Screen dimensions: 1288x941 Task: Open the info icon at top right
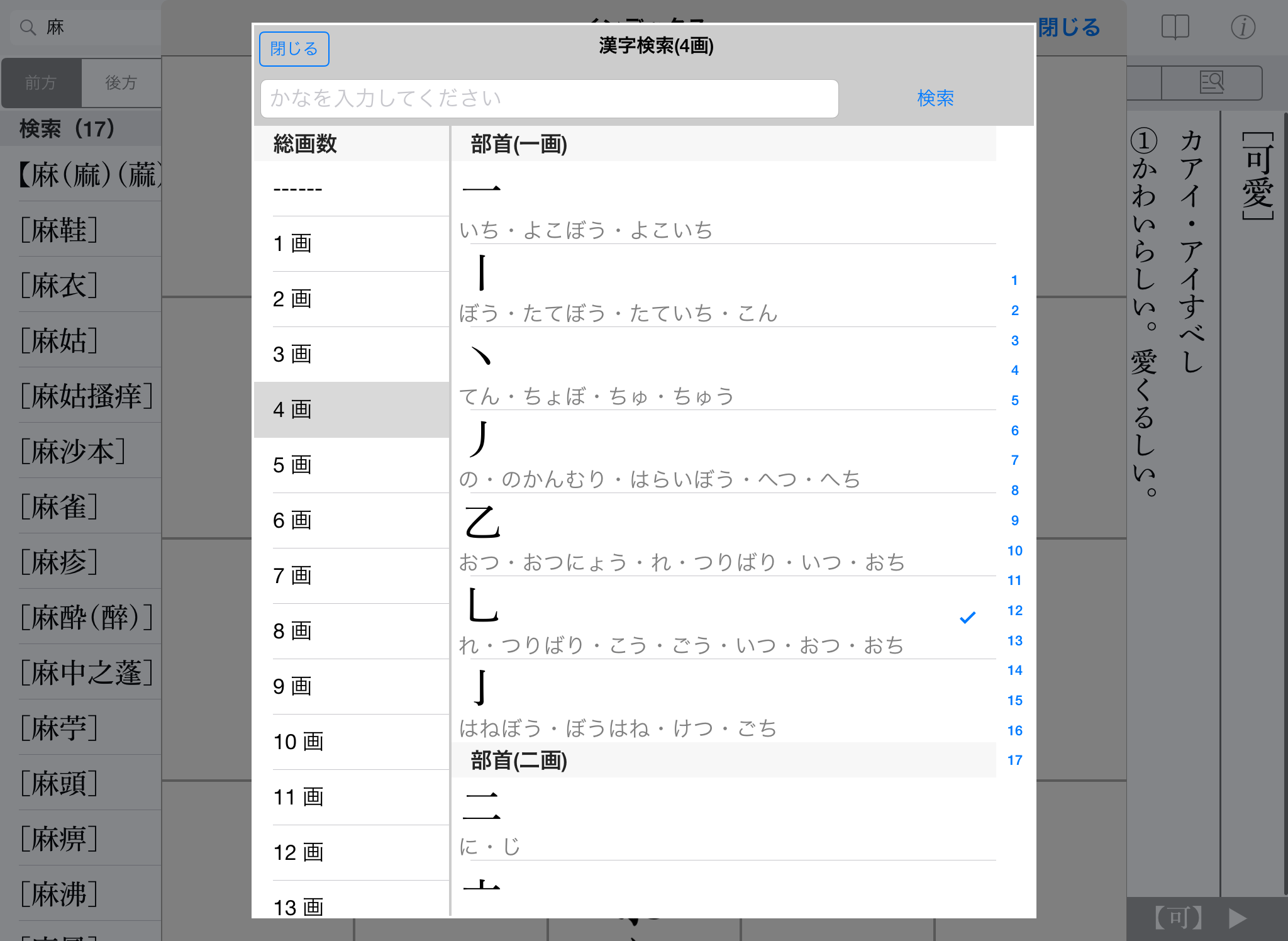(1243, 28)
